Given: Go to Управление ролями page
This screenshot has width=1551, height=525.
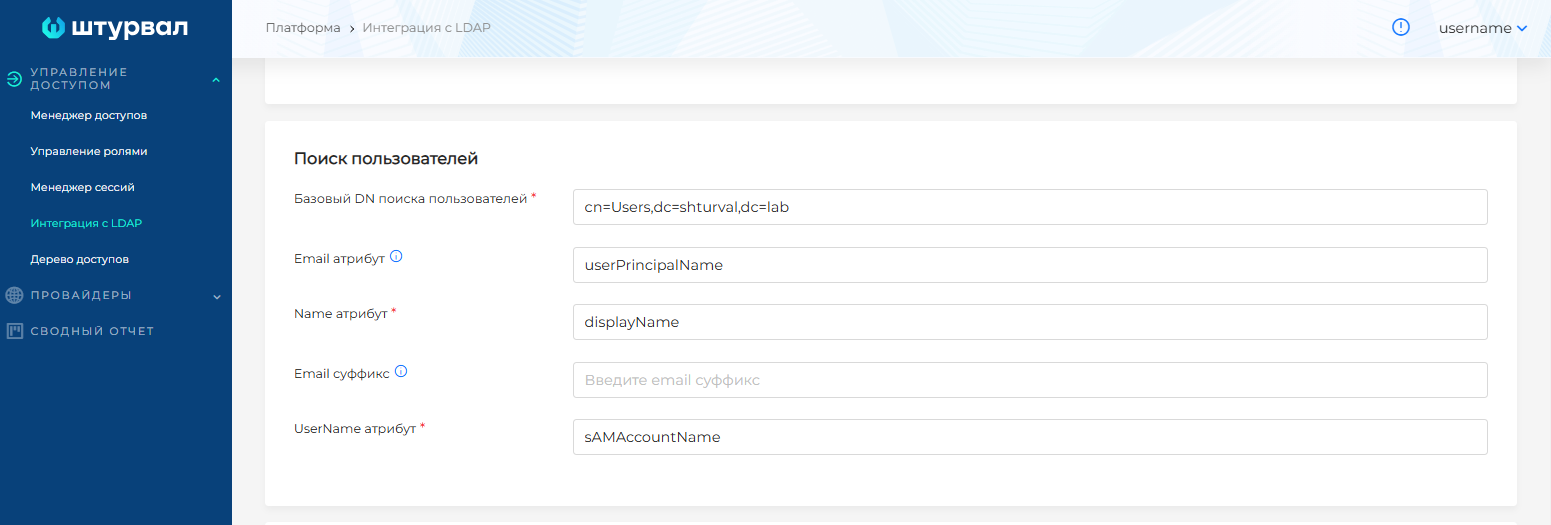Looking at the screenshot, I should (89, 151).
